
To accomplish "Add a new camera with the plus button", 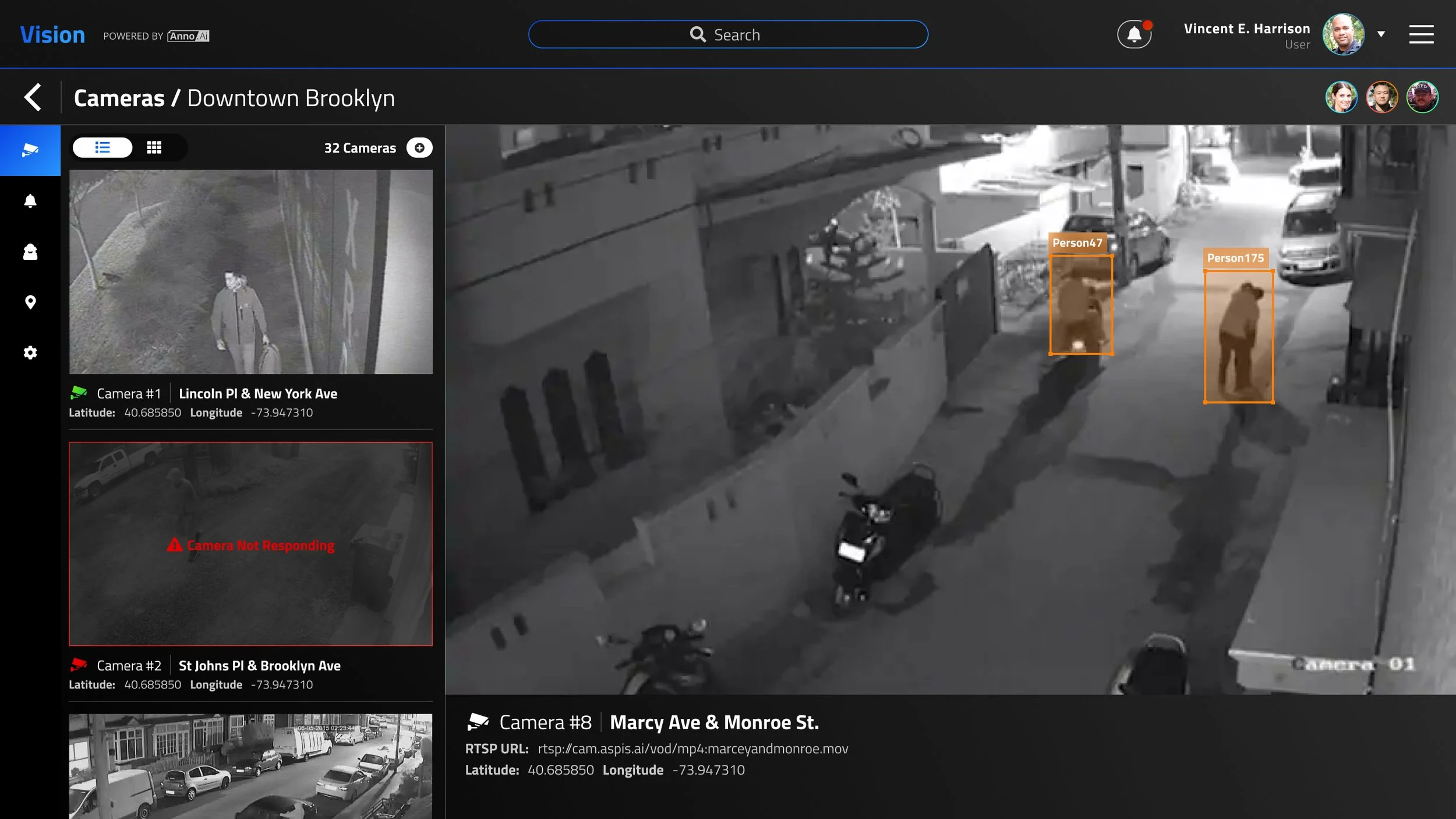I will [x=419, y=147].
